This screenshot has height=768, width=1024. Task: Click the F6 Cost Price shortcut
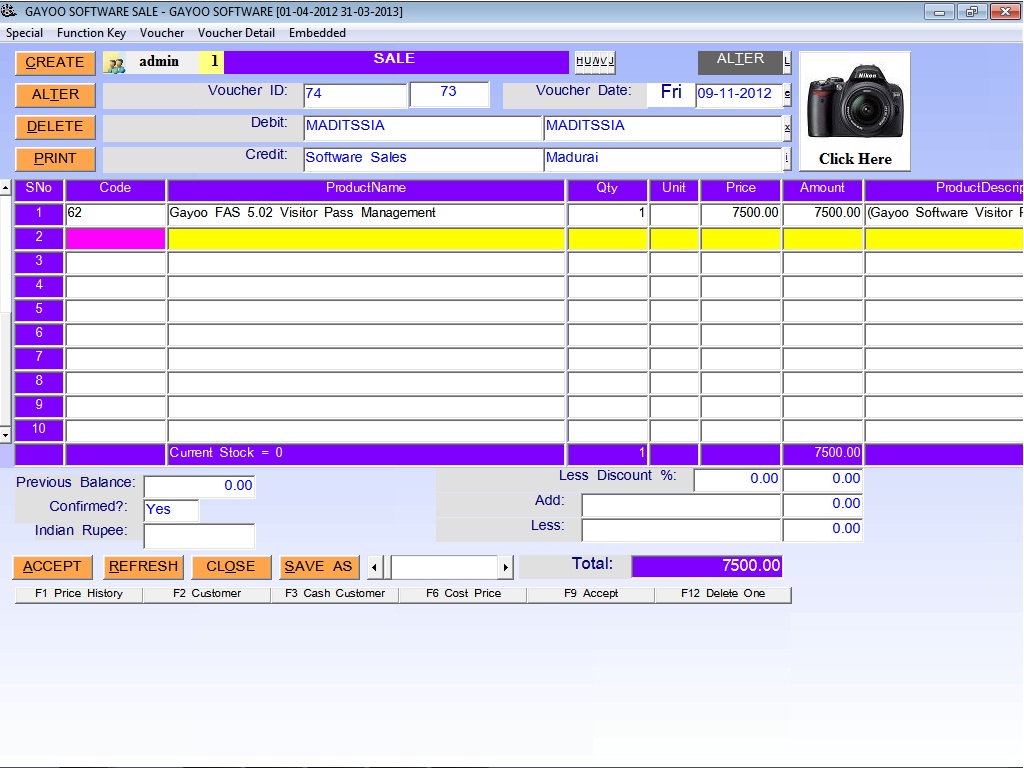pos(464,594)
